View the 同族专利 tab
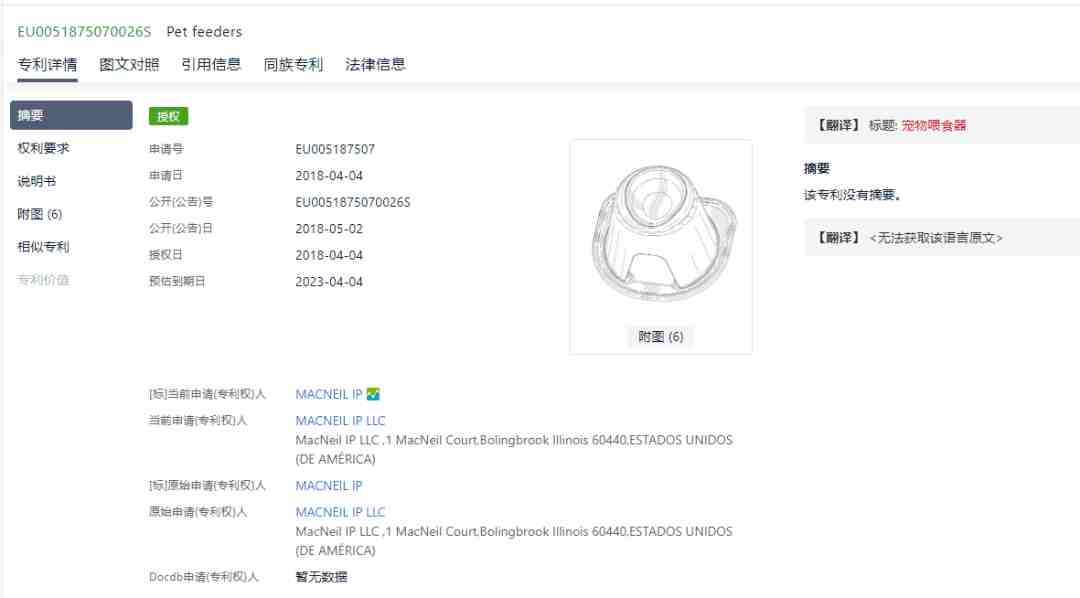The image size is (1080, 598). pos(293,65)
